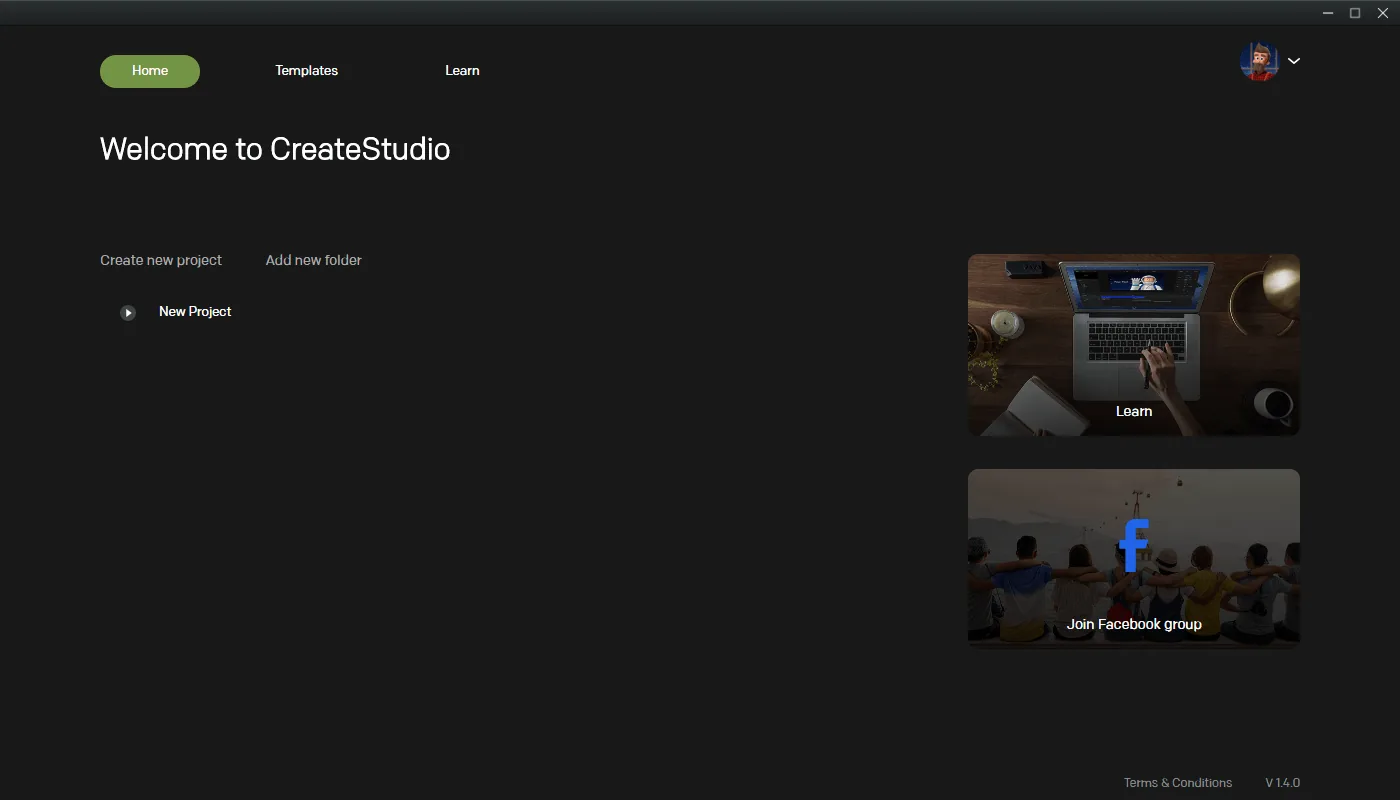Image resolution: width=1400 pixels, height=800 pixels.
Task: Open the New Project play icon
Action: pyautogui.click(x=128, y=313)
